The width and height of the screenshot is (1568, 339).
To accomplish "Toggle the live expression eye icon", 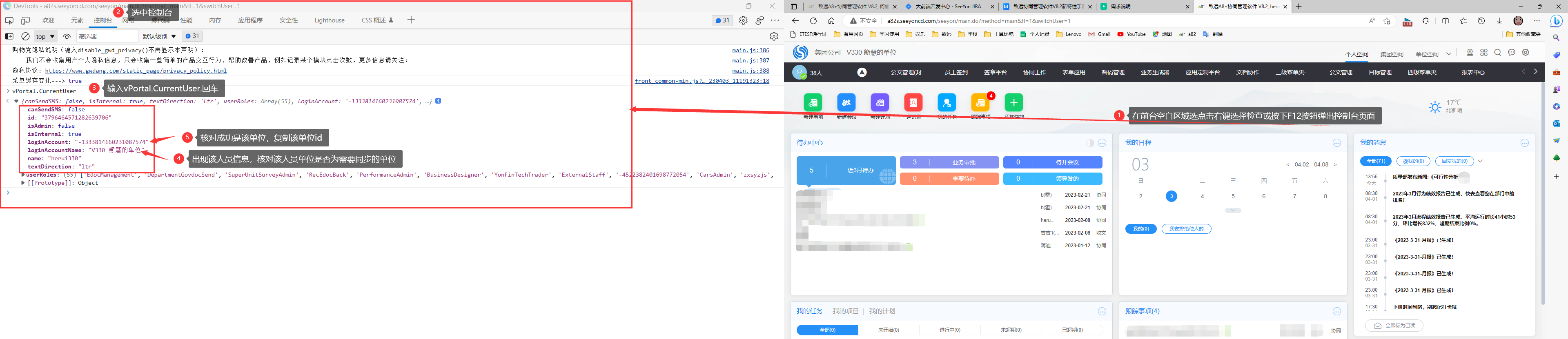I will click(x=67, y=37).
